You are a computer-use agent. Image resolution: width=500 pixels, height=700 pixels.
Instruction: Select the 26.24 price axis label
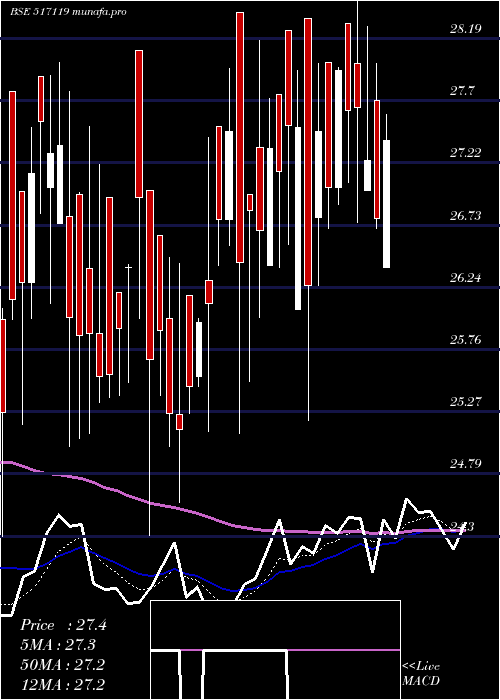click(465, 278)
